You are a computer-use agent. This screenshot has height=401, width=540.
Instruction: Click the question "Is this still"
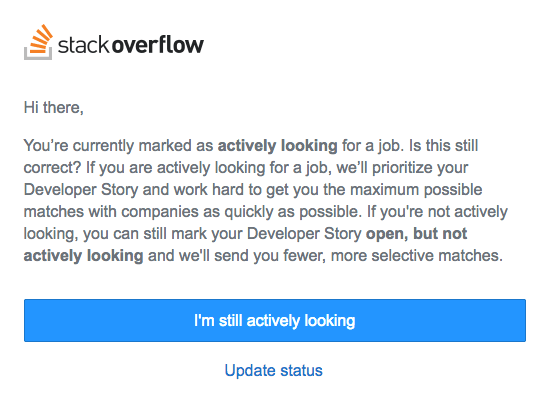tap(443, 145)
